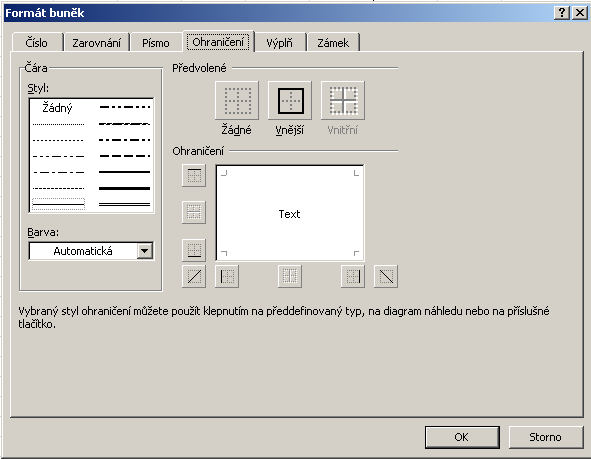Switch to the Výplň tab
The image size is (591, 459).
pos(279,43)
